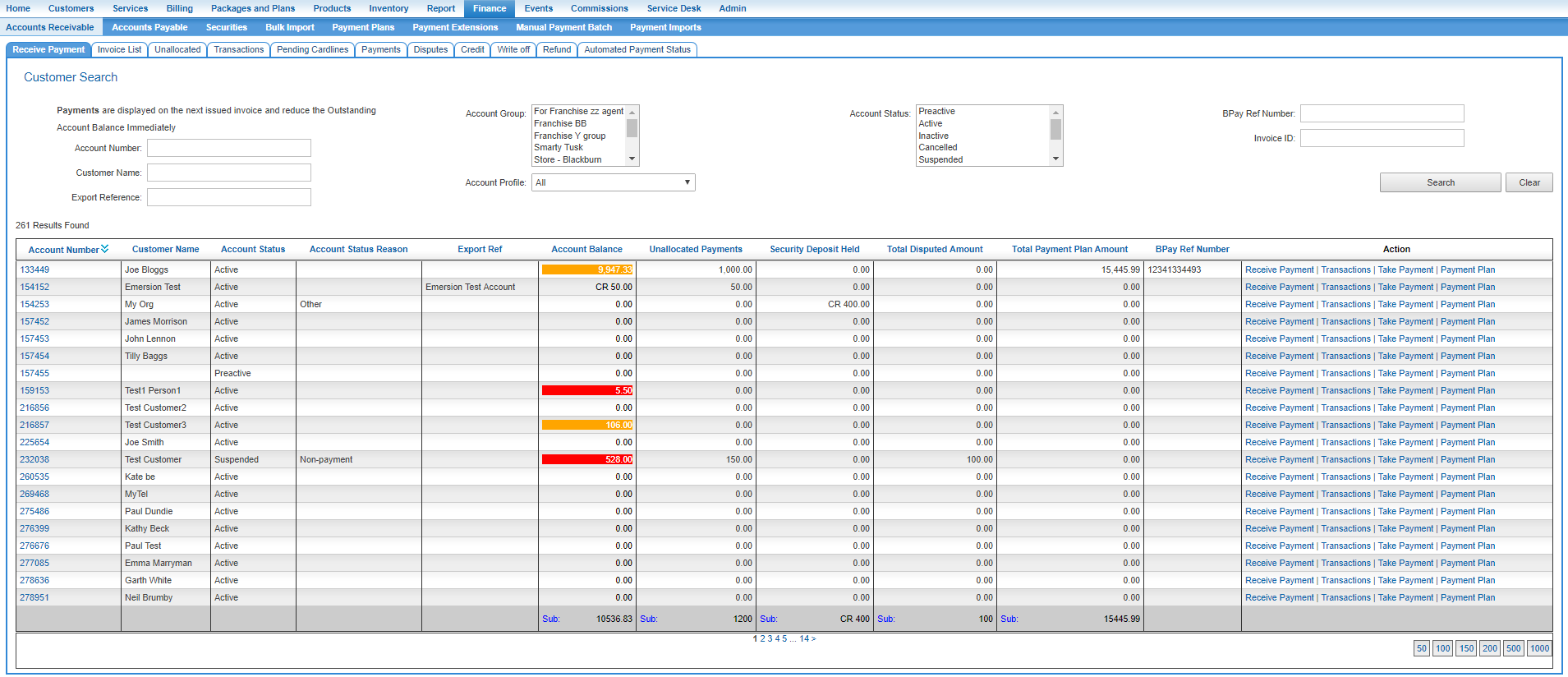Screen dimensions: 1568x677
Task: Switch to the Disputes tab
Action: (x=430, y=49)
